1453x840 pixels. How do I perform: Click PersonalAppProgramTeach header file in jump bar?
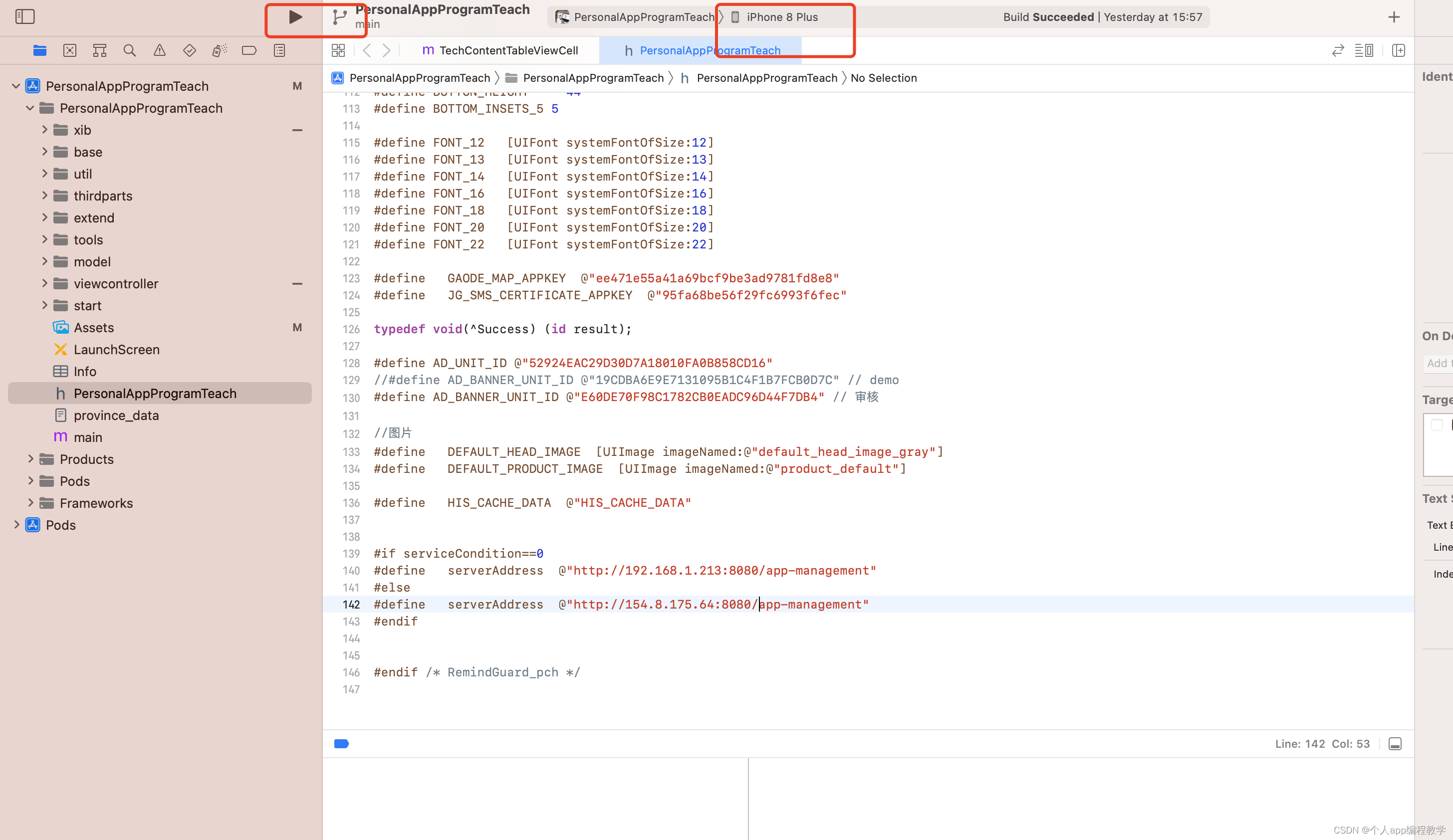click(x=759, y=78)
